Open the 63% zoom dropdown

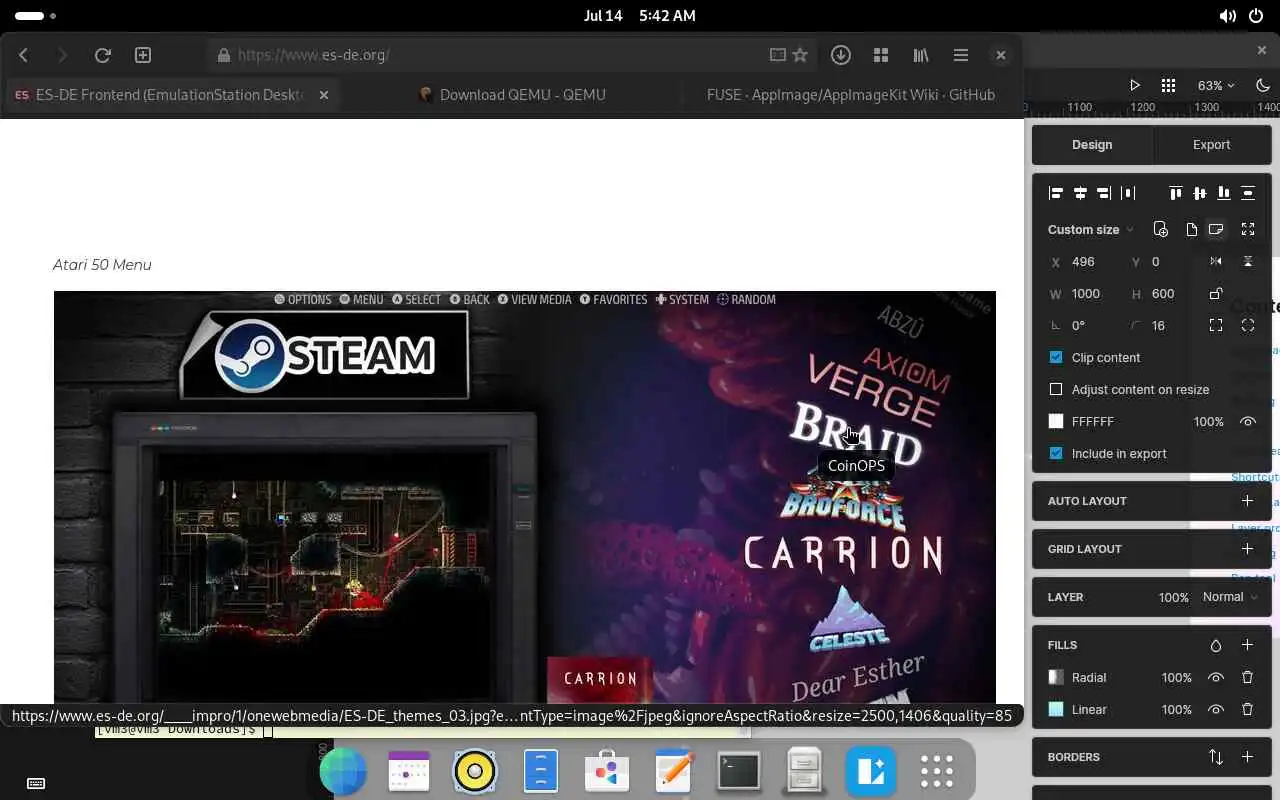(1215, 85)
